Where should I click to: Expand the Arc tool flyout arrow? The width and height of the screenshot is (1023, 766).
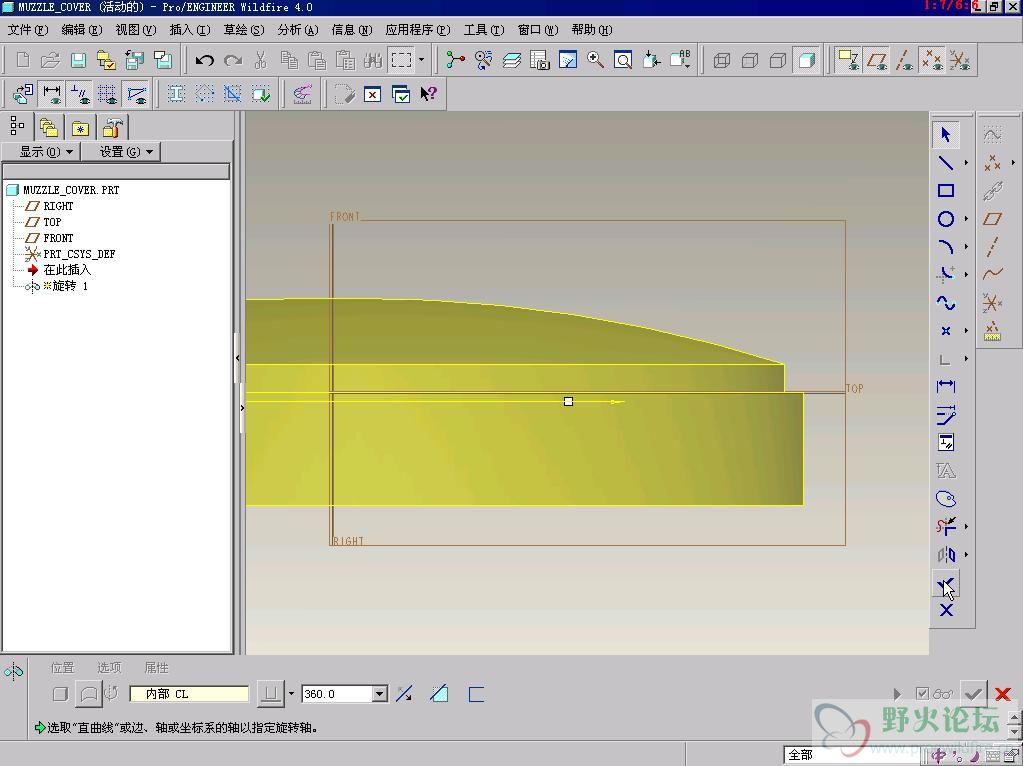[x=966, y=247]
